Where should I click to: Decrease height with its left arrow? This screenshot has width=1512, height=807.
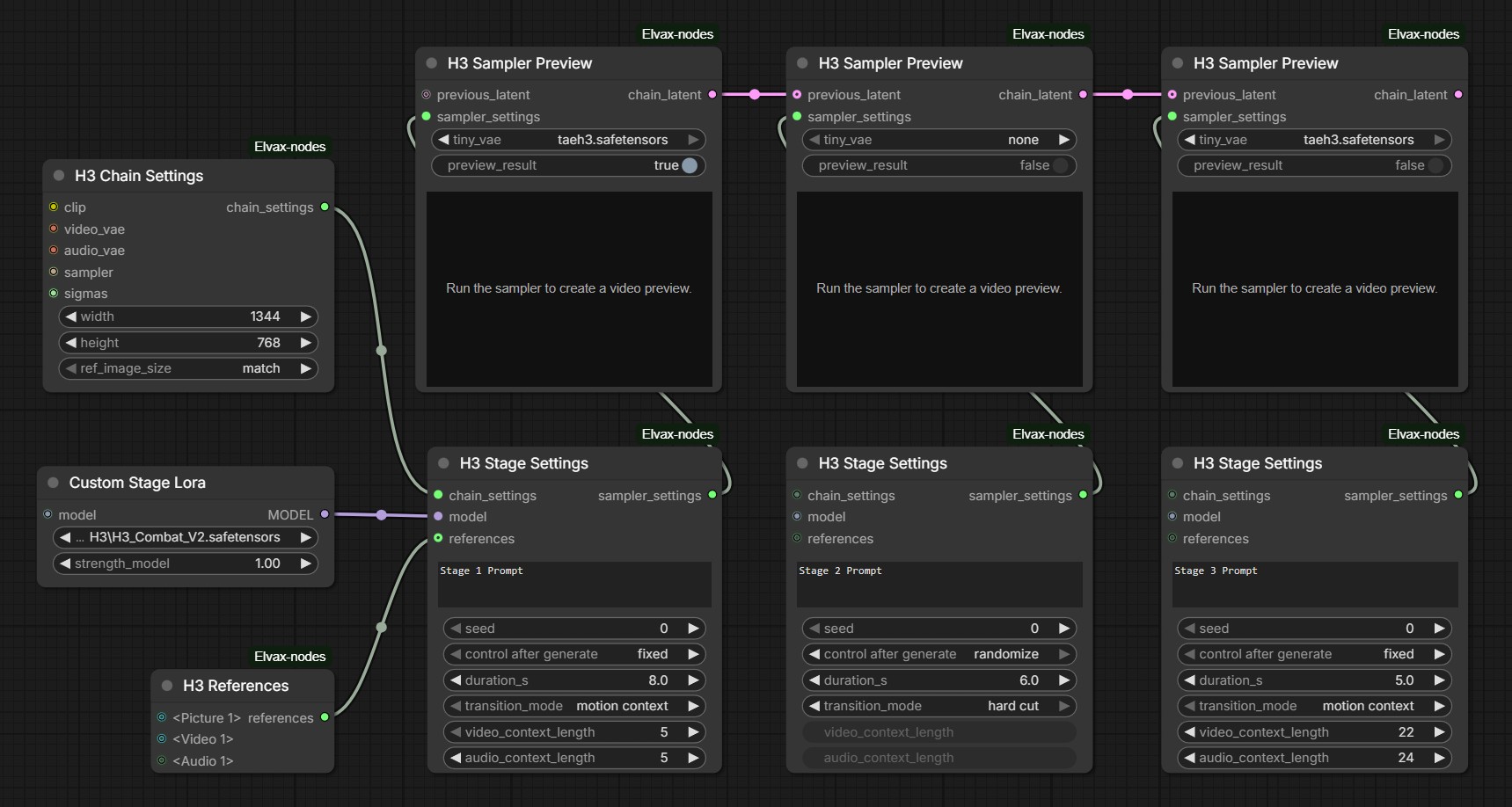(71, 343)
